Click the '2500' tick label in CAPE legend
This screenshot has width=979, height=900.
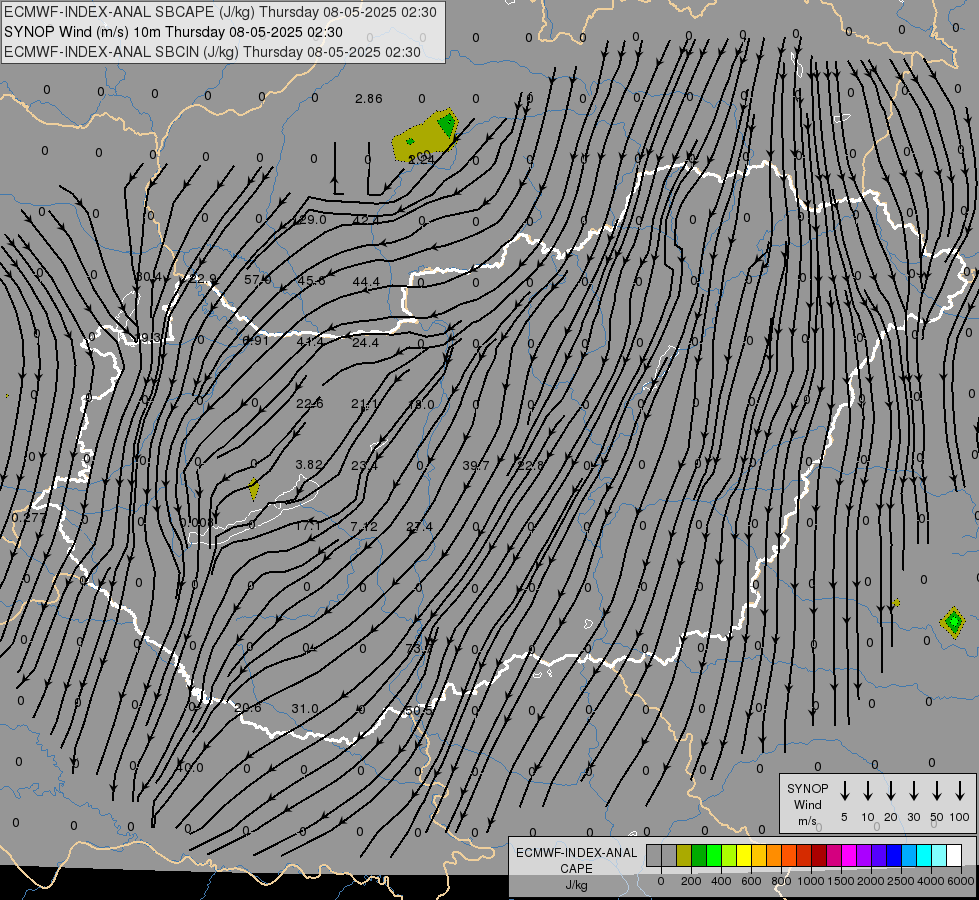click(901, 881)
